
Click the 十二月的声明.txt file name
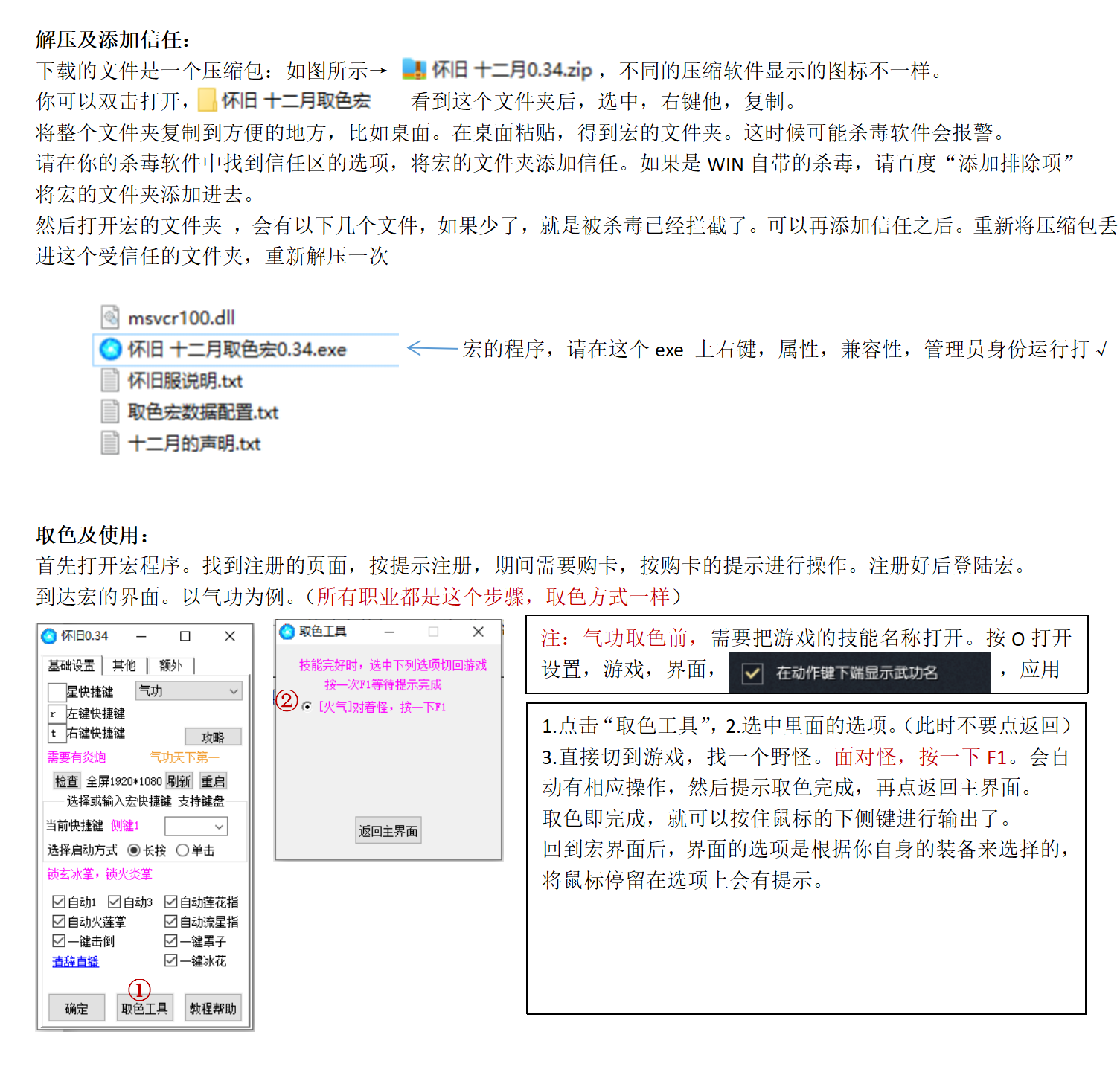(x=194, y=443)
